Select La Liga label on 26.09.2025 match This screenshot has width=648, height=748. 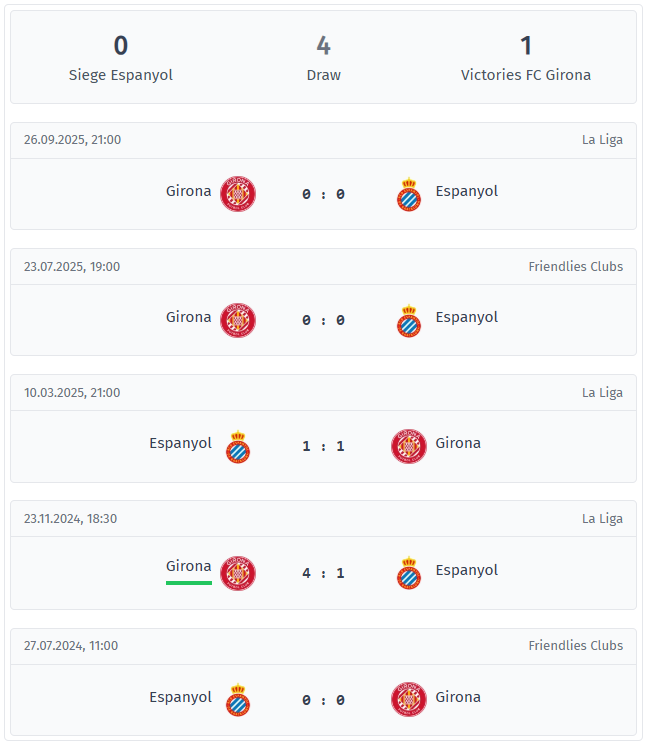pos(602,140)
